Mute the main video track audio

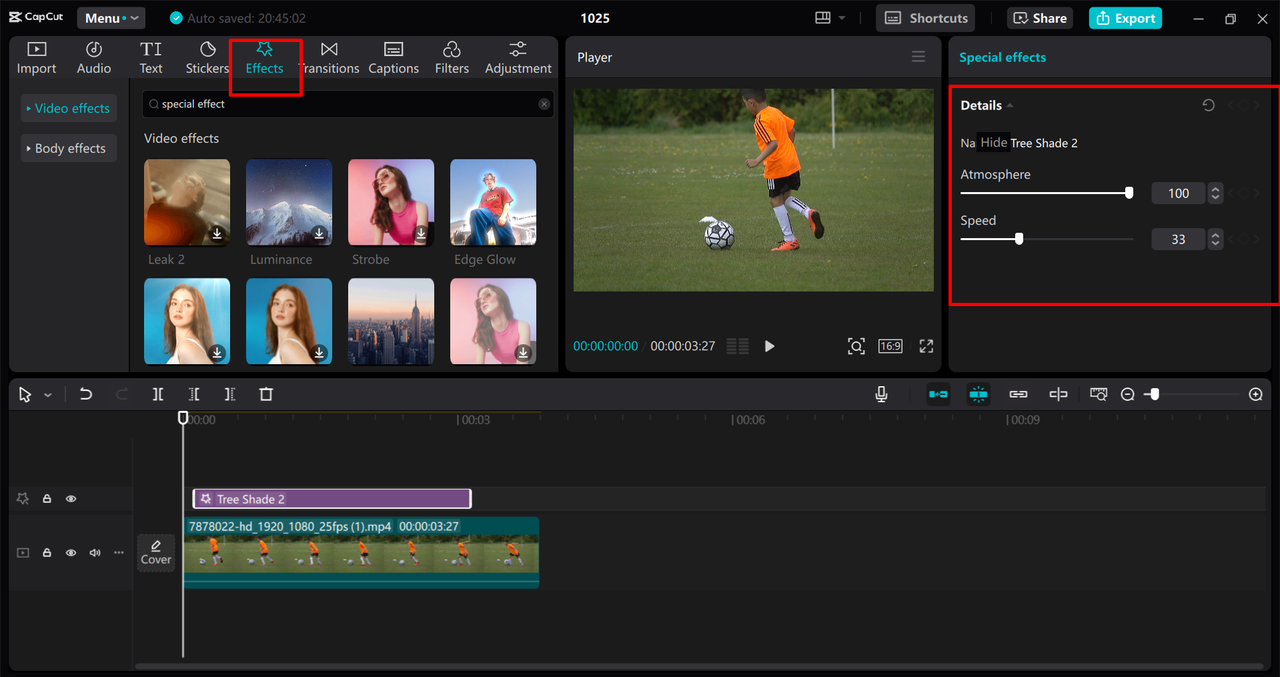95,552
